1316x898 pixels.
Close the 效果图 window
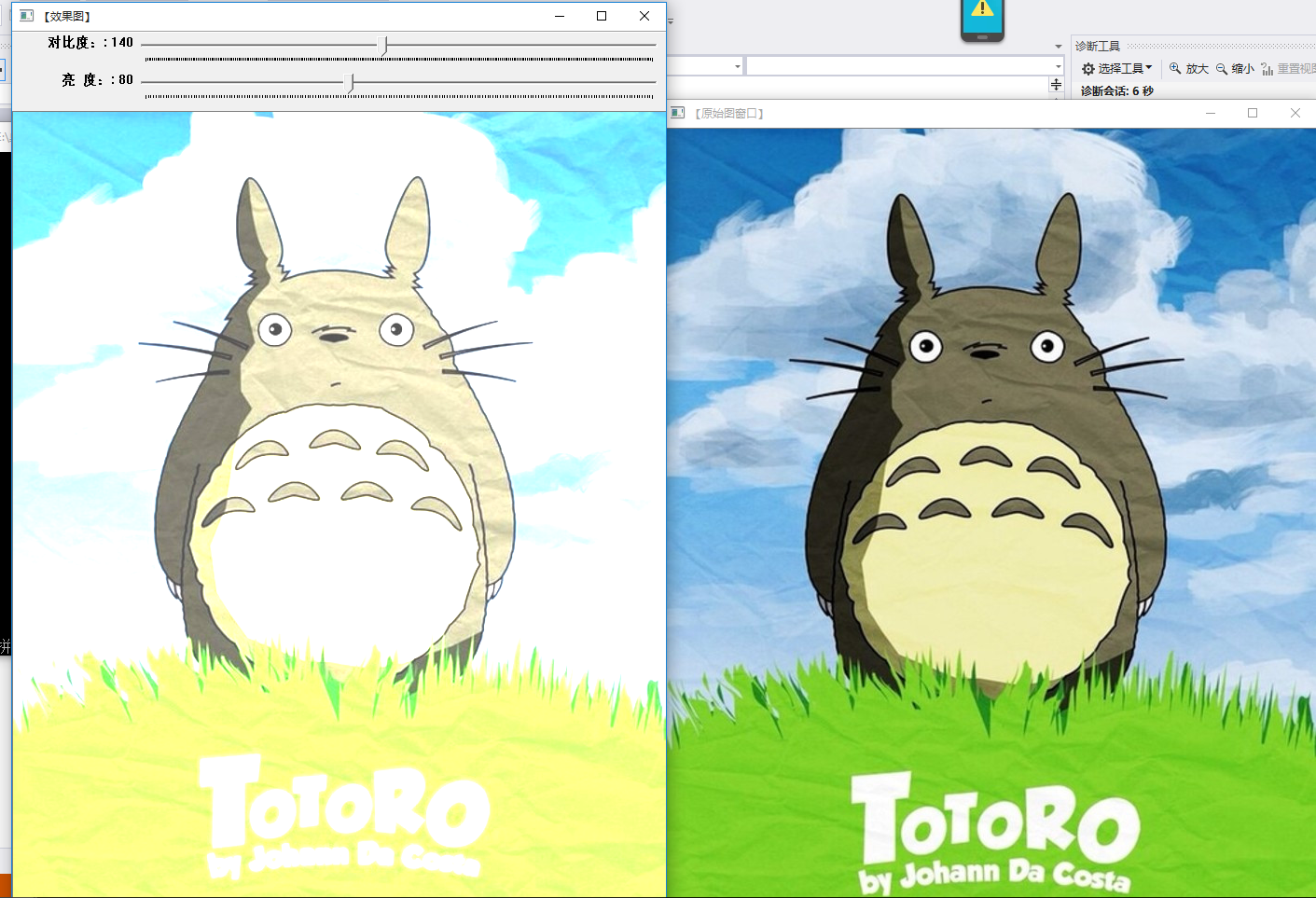[644, 16]
